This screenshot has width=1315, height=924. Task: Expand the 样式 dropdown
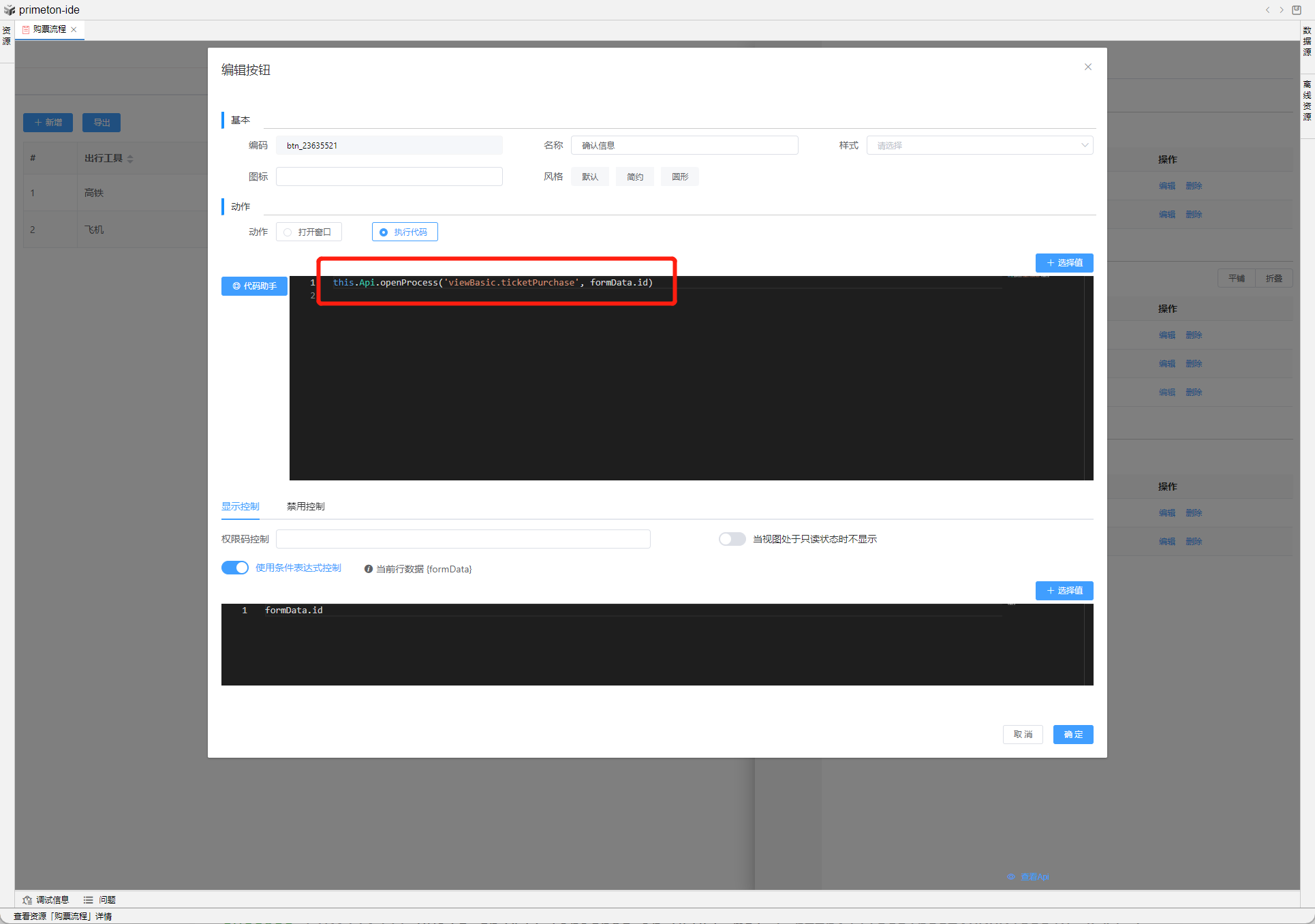[978, 145]
